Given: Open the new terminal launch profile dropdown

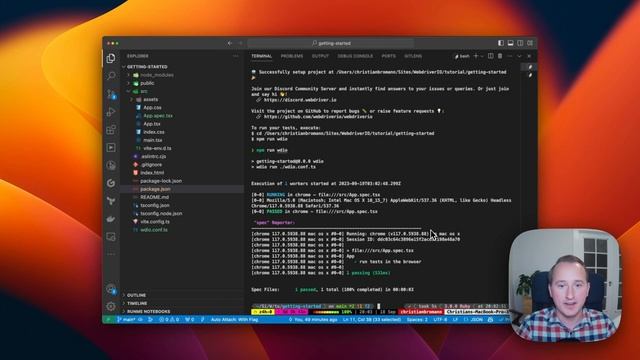Looking at the screenshot, I should click(482, 56).
